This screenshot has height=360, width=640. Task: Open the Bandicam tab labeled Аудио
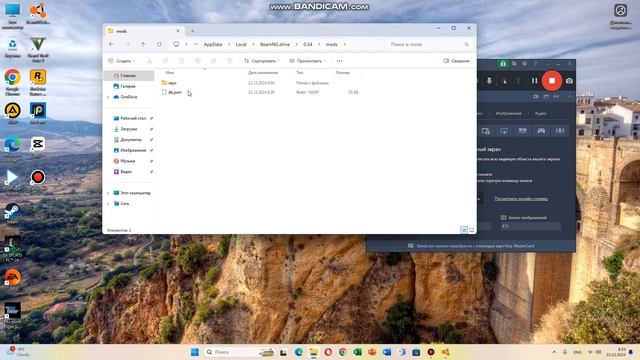[540, 113]
